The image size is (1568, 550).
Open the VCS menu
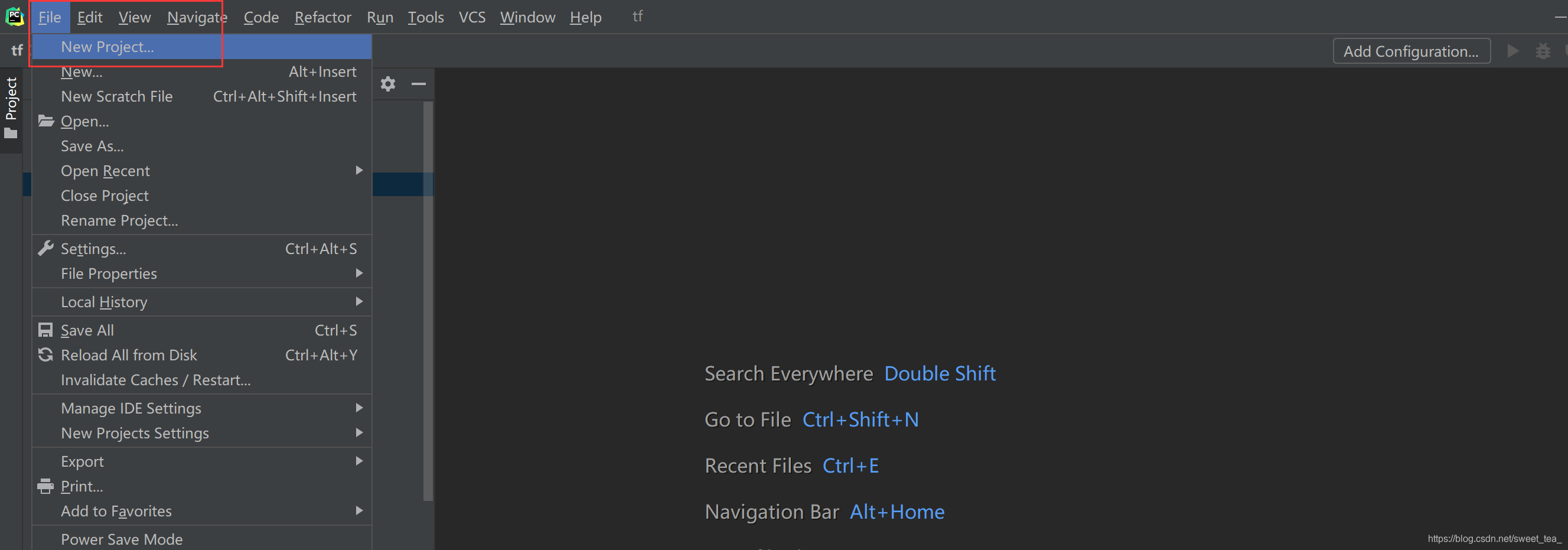pyautogui.click(x=472, y=17)
